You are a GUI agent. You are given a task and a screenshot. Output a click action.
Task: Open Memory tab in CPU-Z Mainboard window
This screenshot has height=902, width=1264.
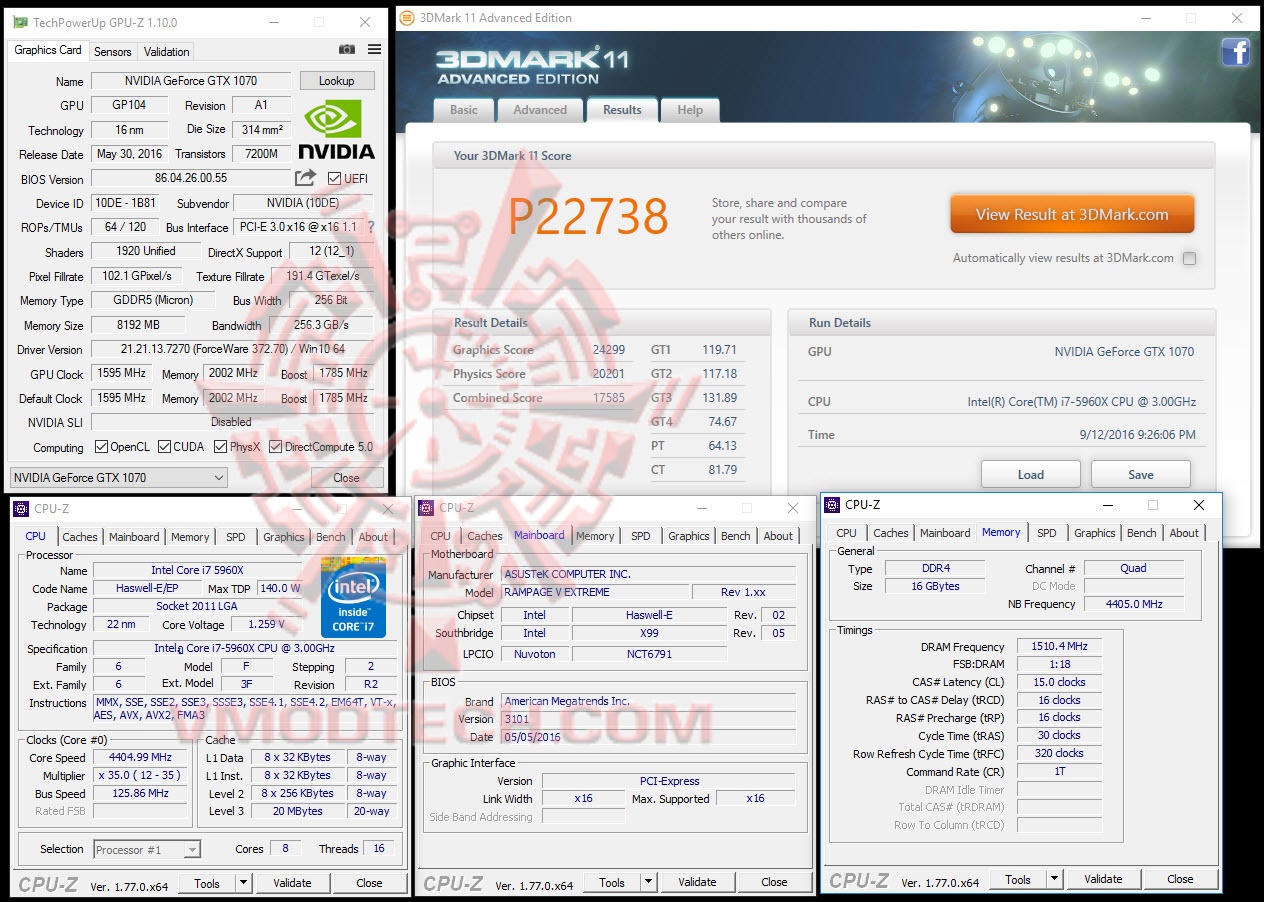coord(595,536)
